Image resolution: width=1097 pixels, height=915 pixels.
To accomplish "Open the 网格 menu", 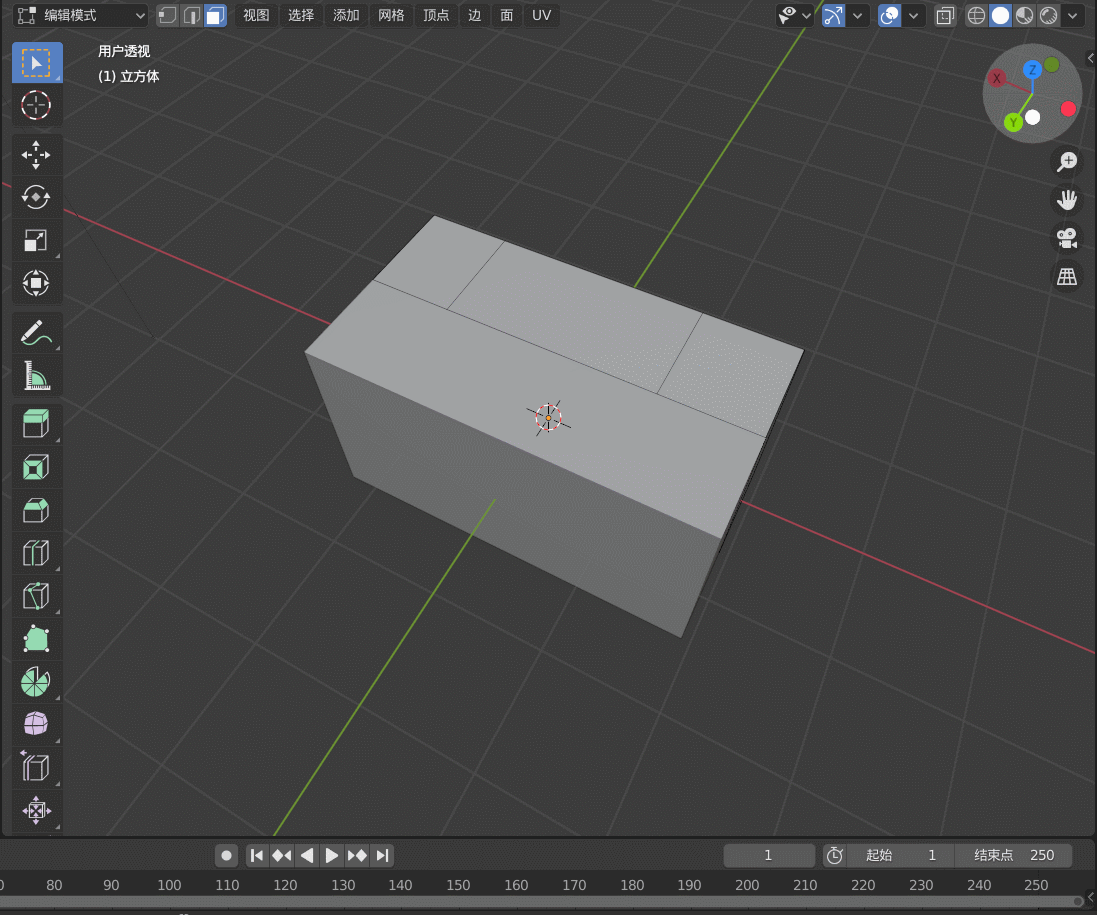I will pyautogui.click(x=391, y=15).
